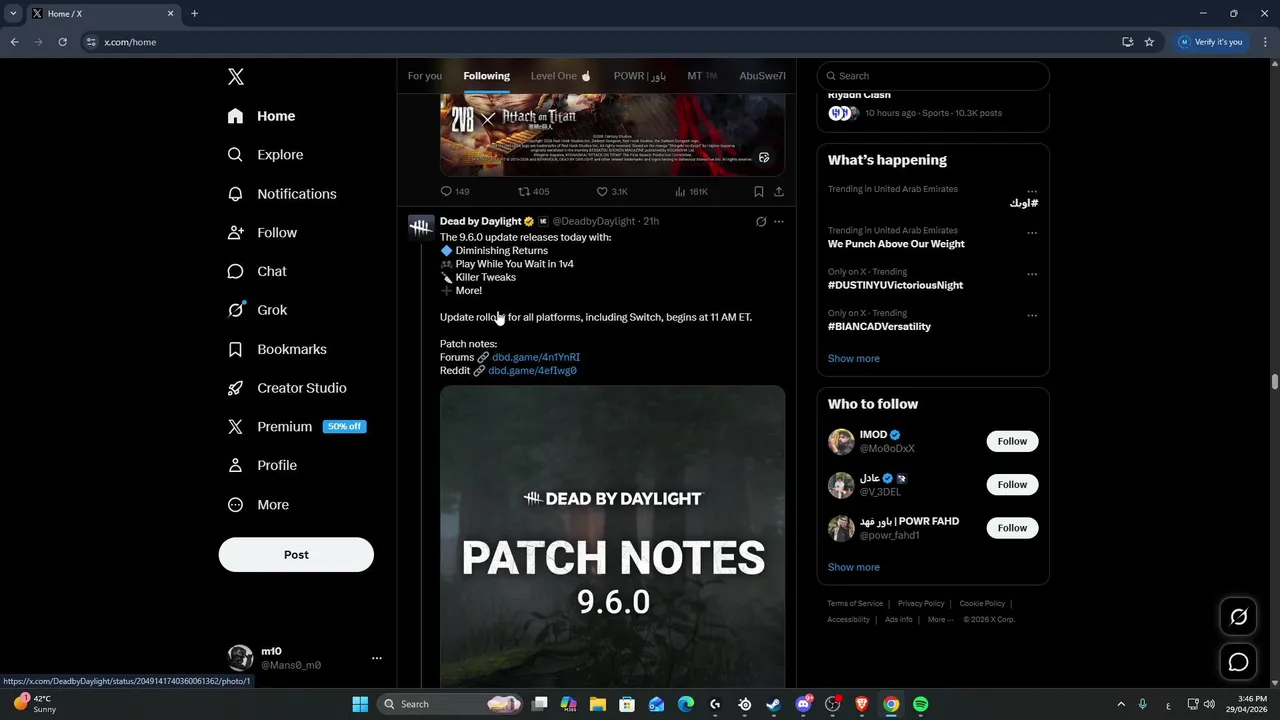Open Privacy Policy footer link
The width and height of the screenshot is (1280, 720).
click(921, 604)
